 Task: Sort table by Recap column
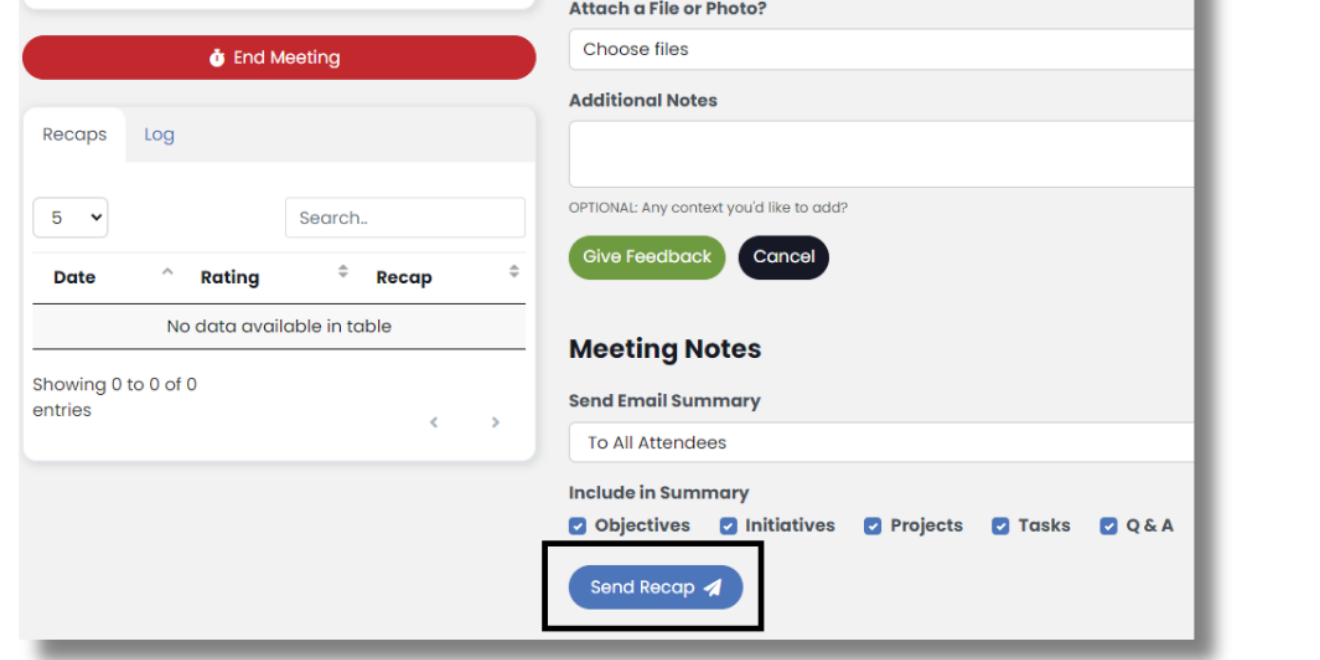[x=404, y=277]
